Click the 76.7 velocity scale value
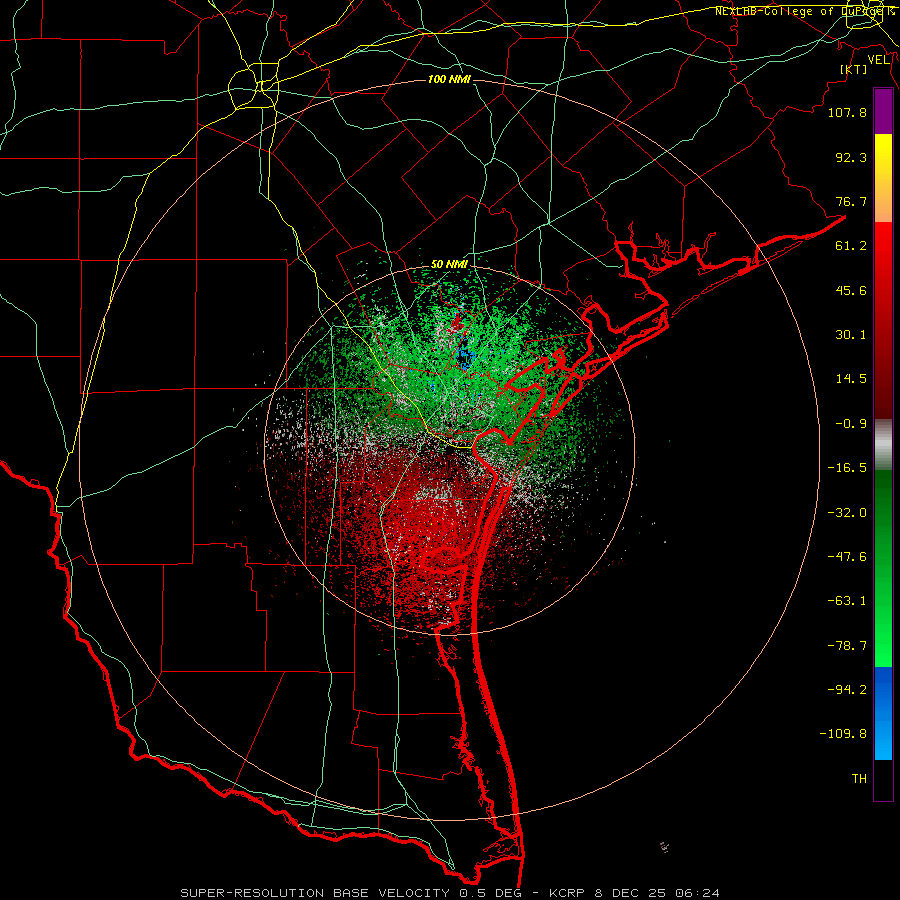Screen dimensions: 900x900 pos(851,201)
